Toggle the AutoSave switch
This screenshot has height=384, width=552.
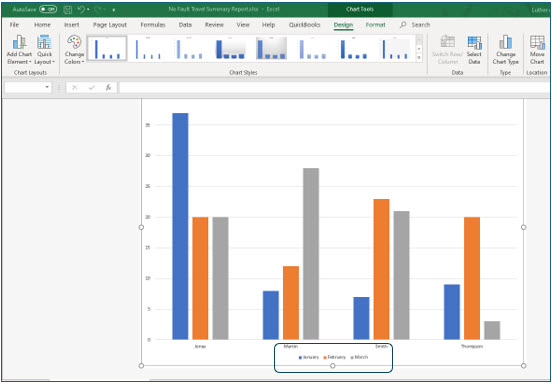click(x=48, y=10)
